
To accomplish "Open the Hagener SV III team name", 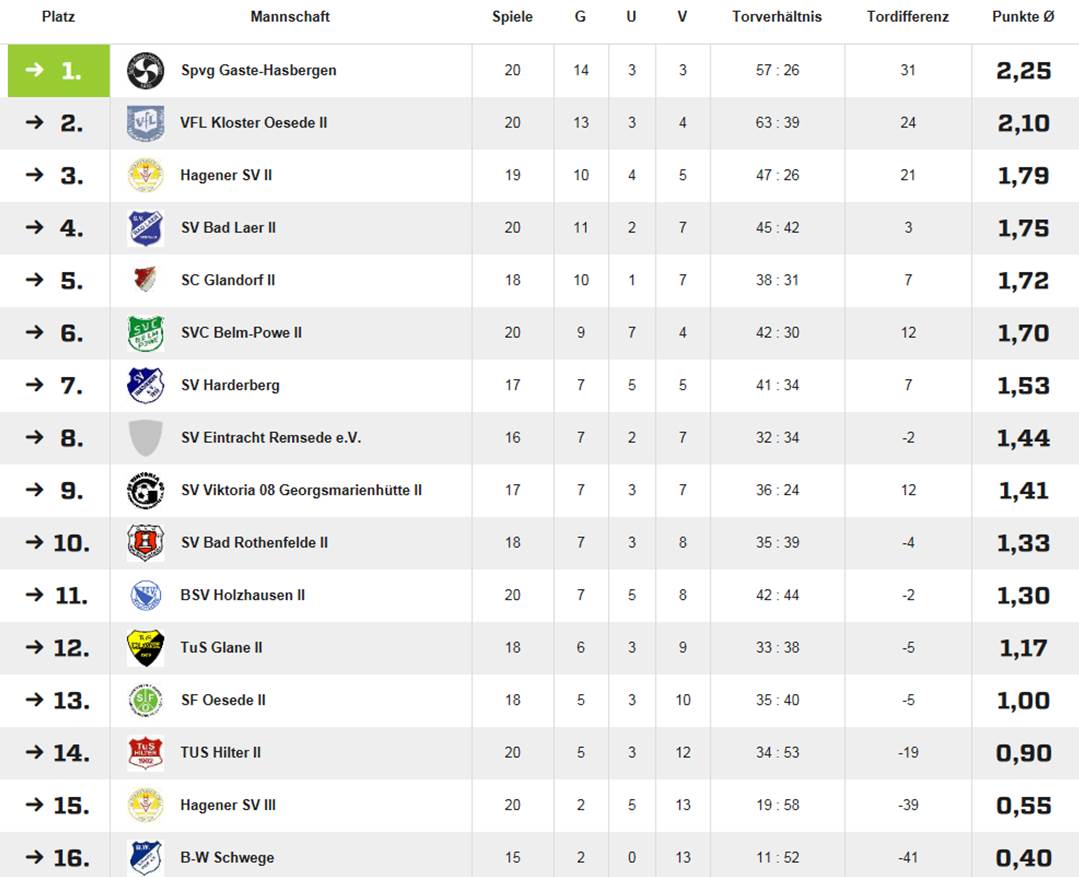I will click(228, 805).
